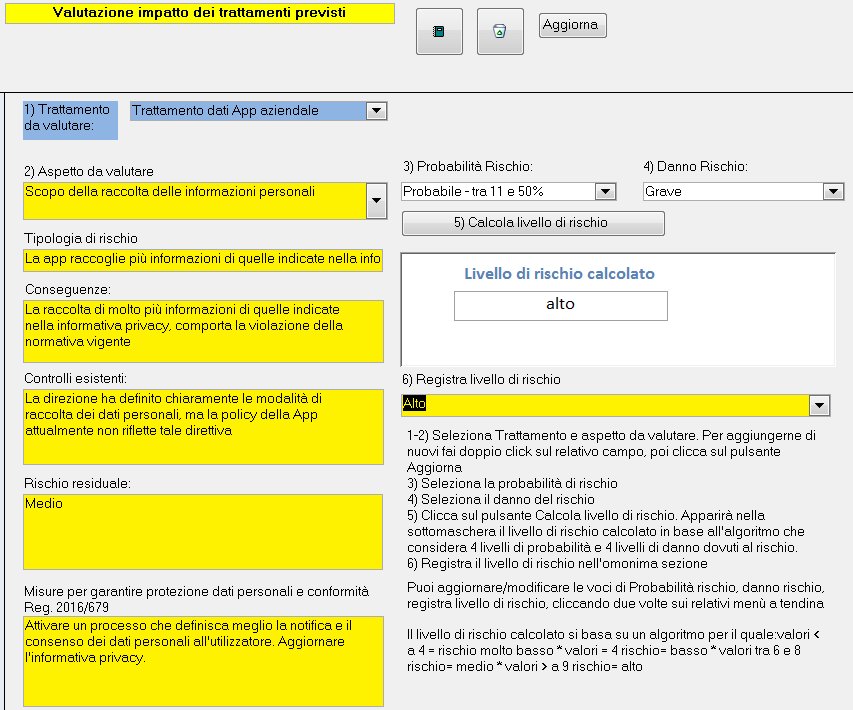Click the Misure per garantire protezione text area
The height and width of the screenshot is (710, 853).
pyautogui.click(x=203, y=660)
